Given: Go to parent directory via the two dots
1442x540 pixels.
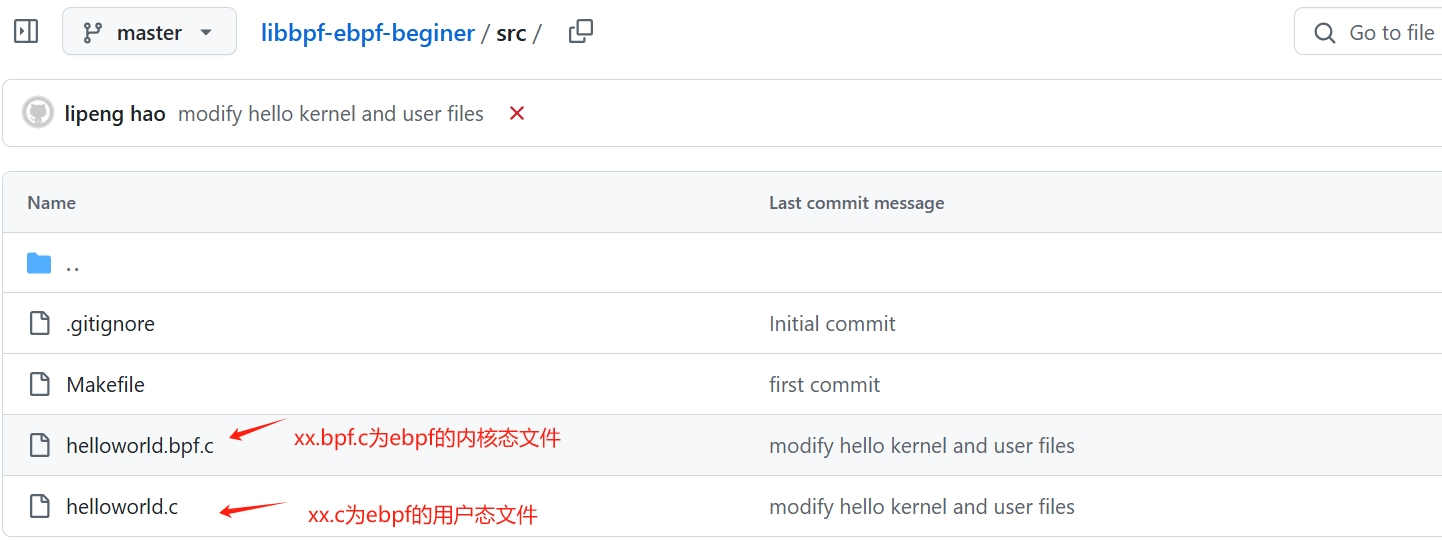Looking at the screenshot, I should click(73, 265).
